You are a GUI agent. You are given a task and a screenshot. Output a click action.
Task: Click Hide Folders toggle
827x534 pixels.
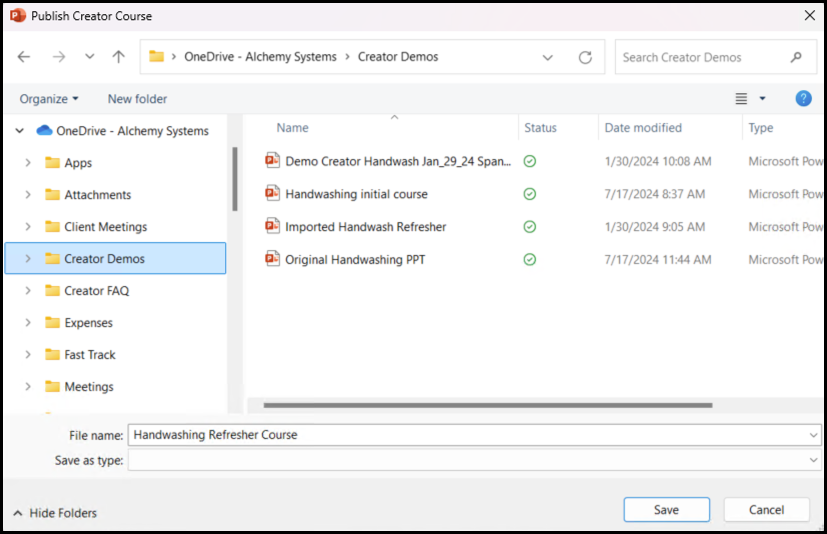[55, 513]
